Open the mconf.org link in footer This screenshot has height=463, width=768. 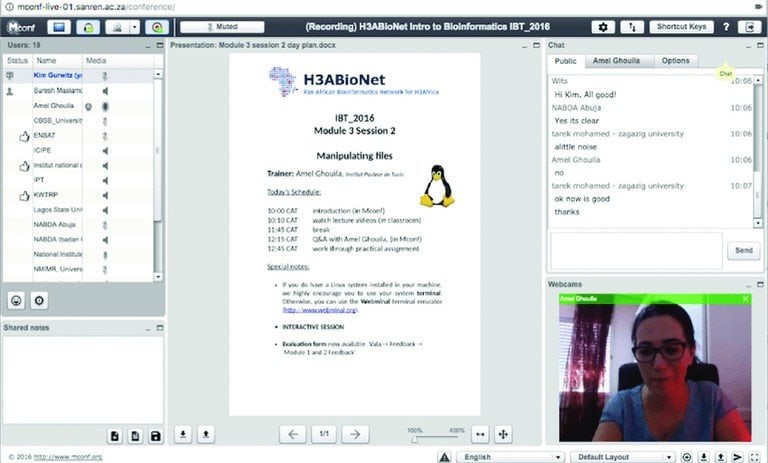point(68,457)
